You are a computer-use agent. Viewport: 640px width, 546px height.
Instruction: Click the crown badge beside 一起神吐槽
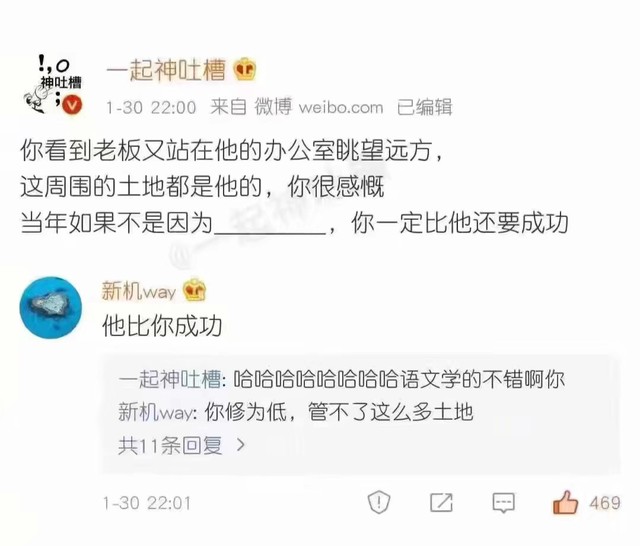point(245,70)
